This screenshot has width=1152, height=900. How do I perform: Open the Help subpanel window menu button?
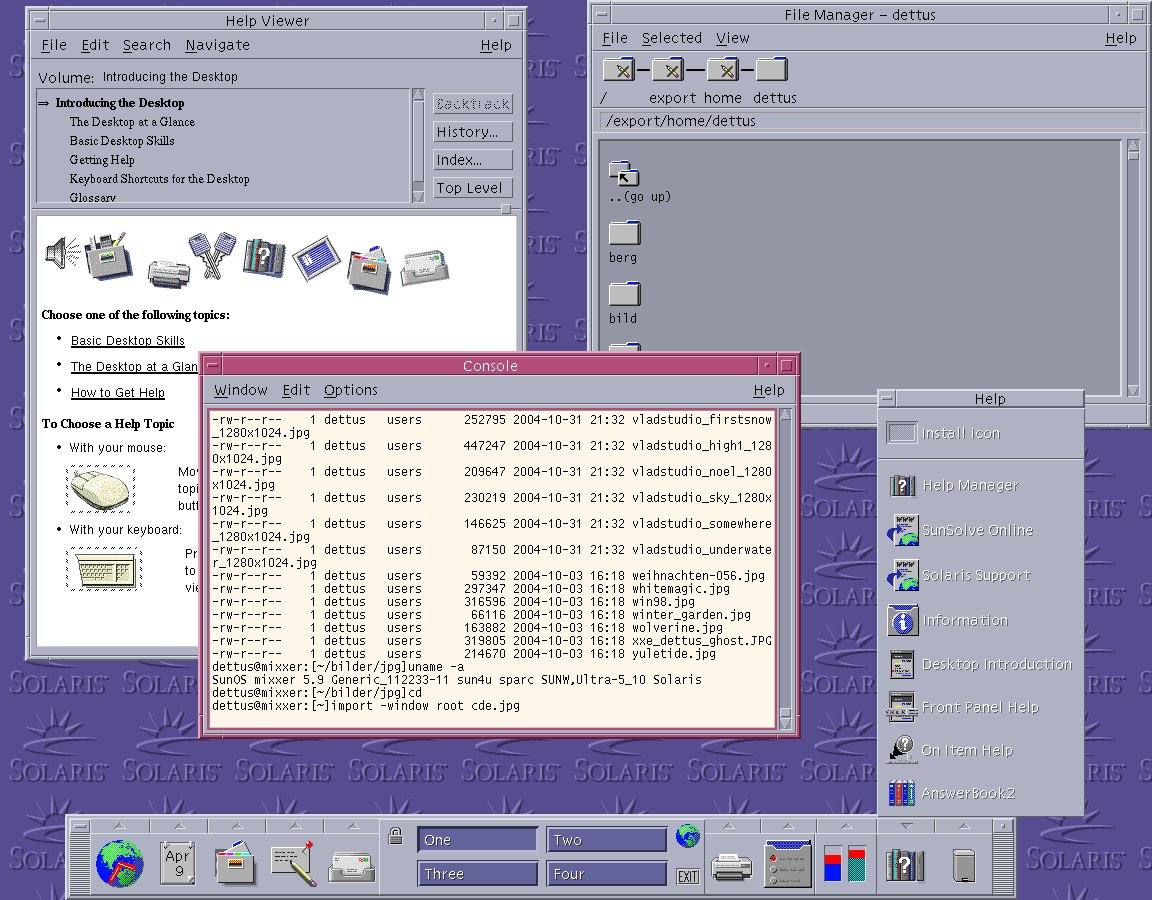[887, 399]
